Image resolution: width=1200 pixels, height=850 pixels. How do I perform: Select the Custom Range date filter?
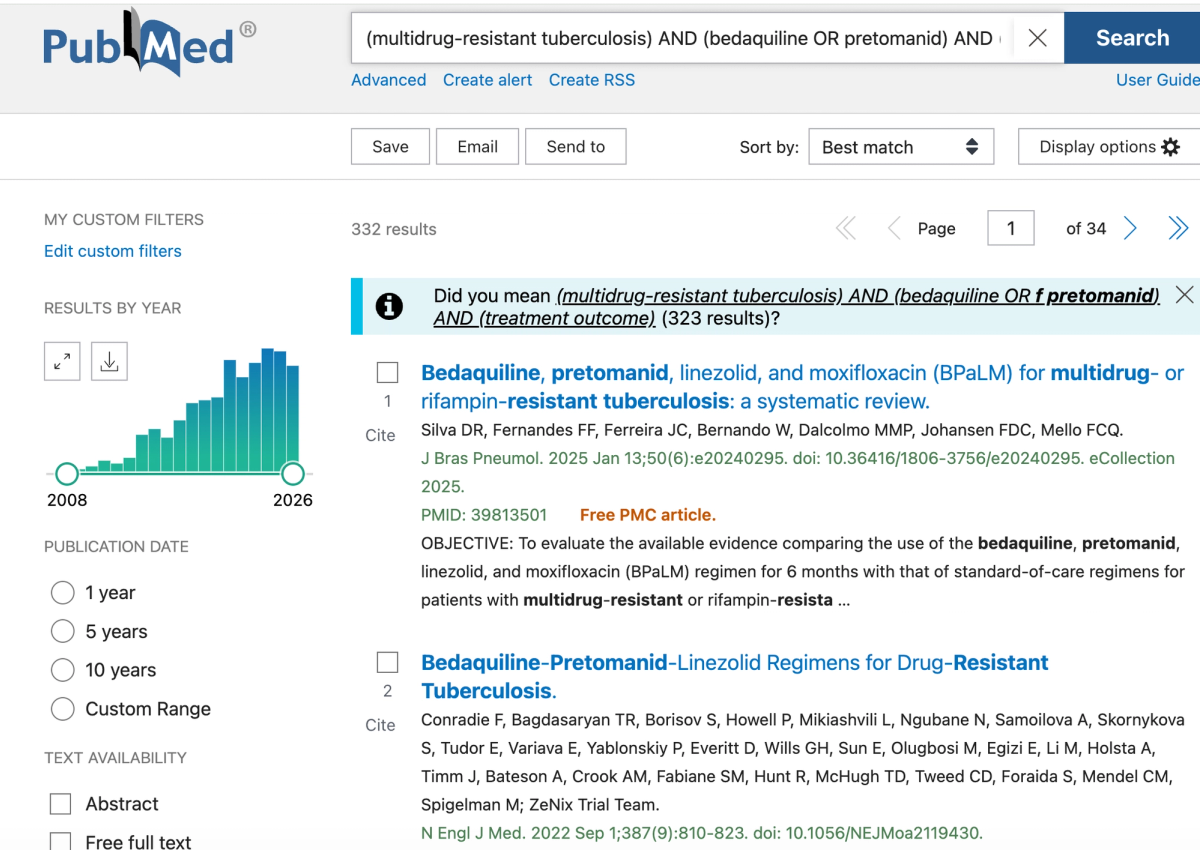62,709
